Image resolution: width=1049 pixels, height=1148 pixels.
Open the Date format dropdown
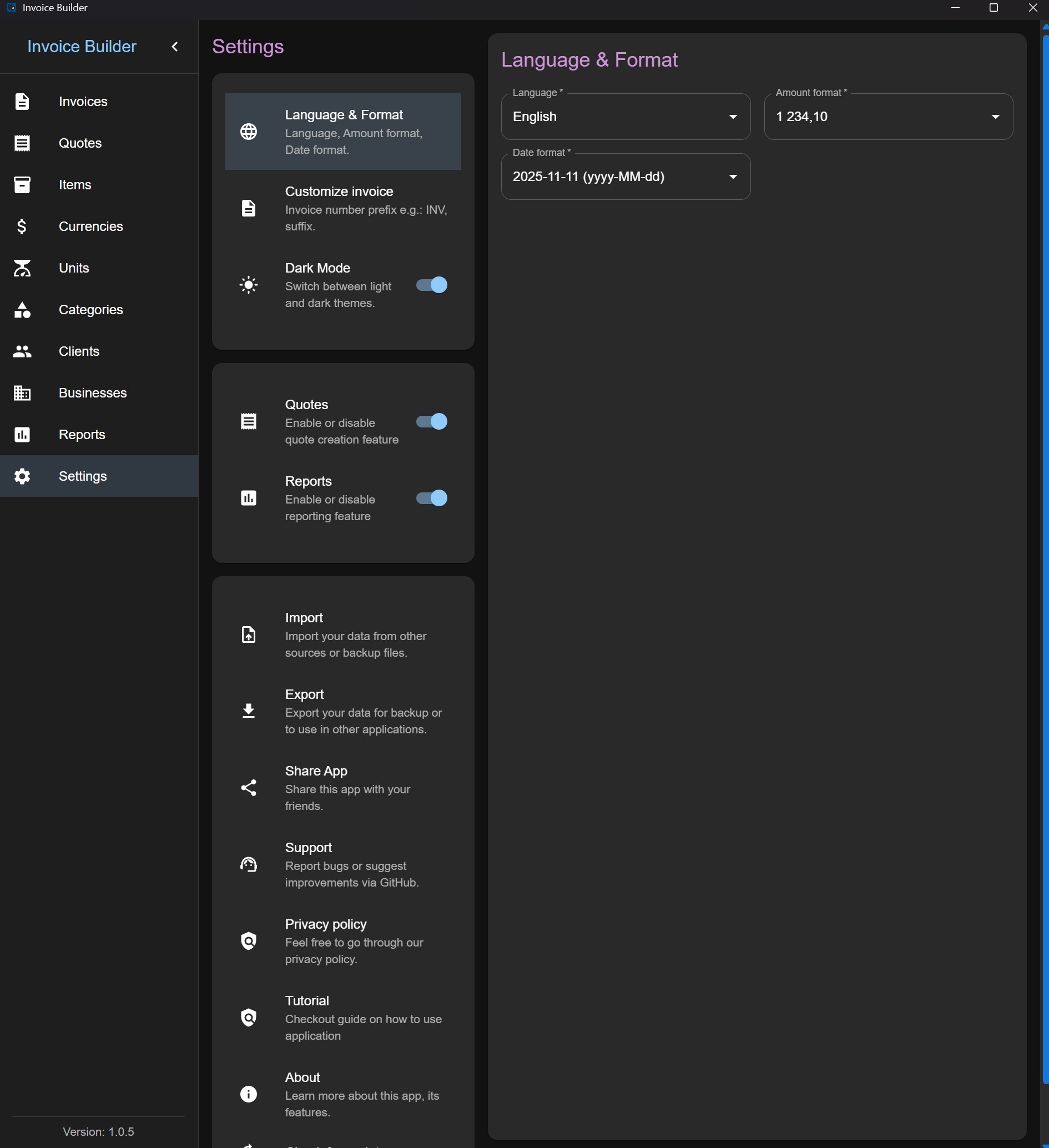[626, 177]
